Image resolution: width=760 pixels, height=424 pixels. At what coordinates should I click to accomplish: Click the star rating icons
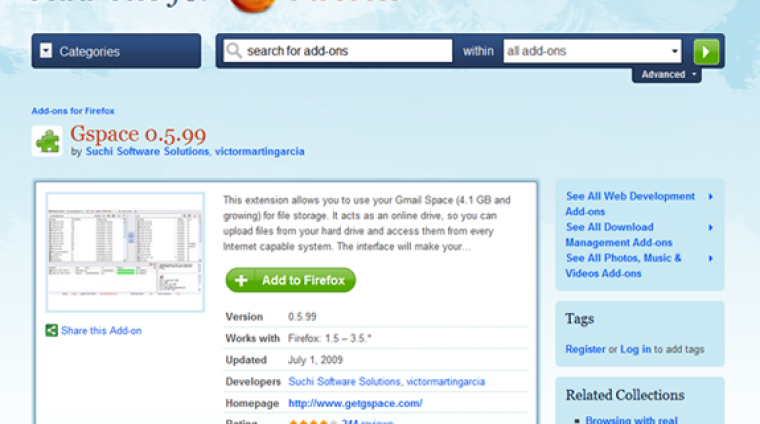tap(312, 422)
